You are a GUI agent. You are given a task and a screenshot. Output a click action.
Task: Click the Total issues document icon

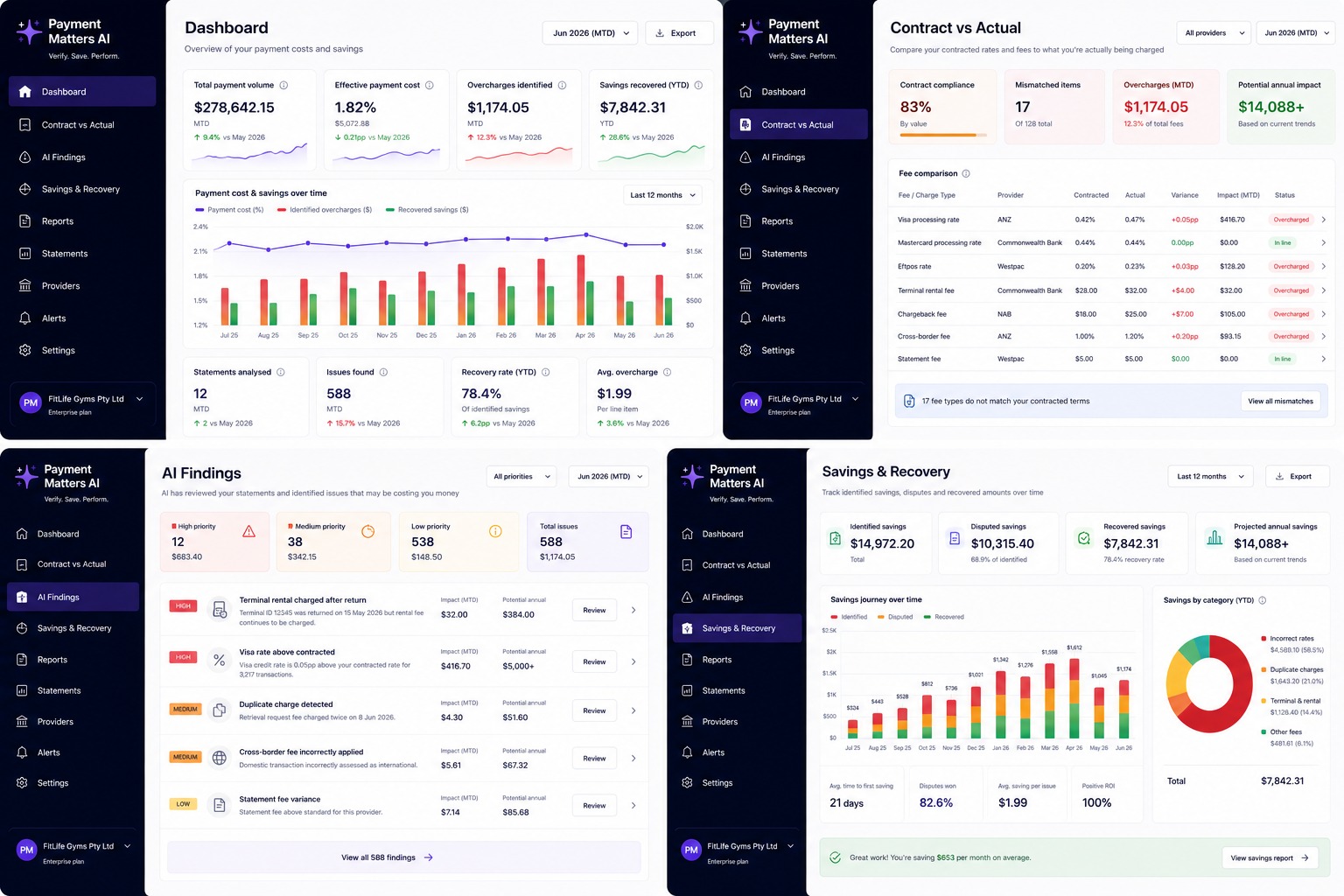click(626, 532)
